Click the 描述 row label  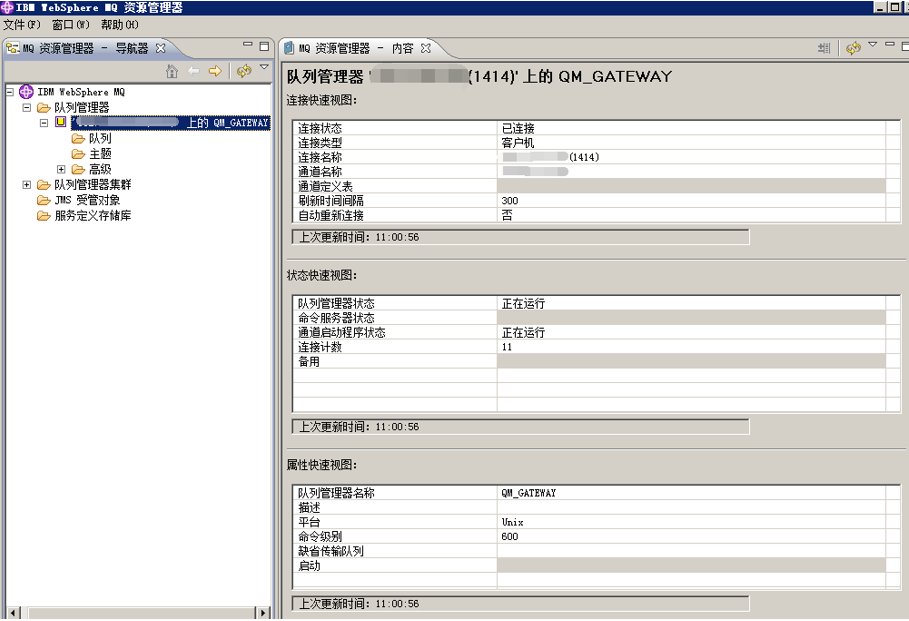[309, 507]
